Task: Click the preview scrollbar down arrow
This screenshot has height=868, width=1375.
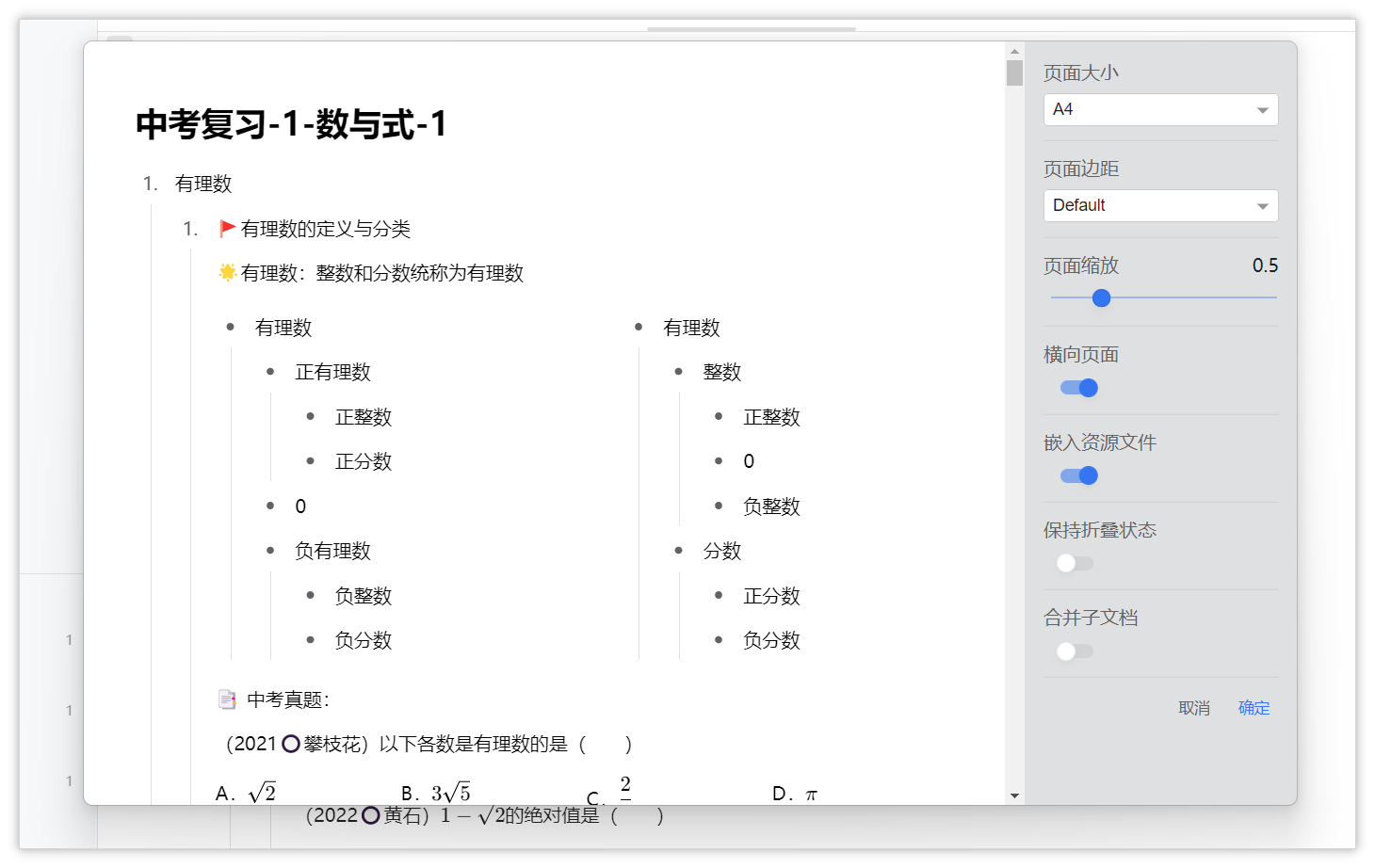Action: point(1014,796)
